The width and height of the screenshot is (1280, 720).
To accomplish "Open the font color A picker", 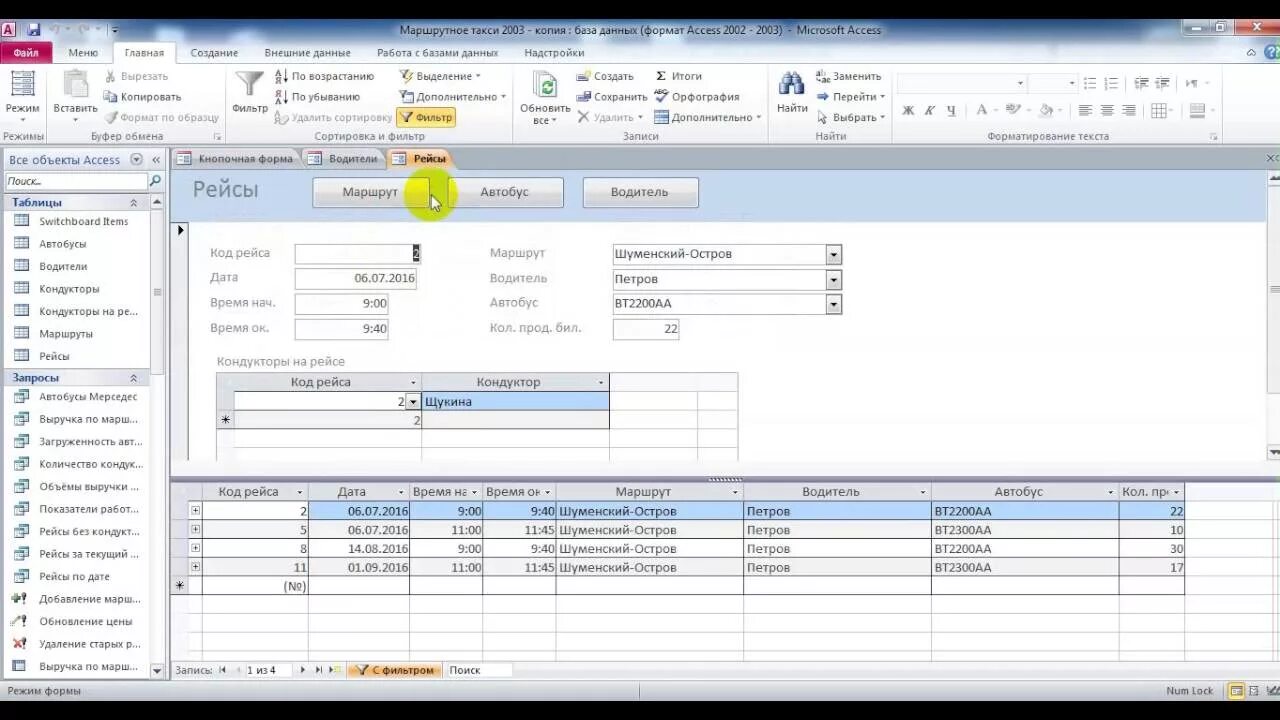I will [x=984, y=111].
